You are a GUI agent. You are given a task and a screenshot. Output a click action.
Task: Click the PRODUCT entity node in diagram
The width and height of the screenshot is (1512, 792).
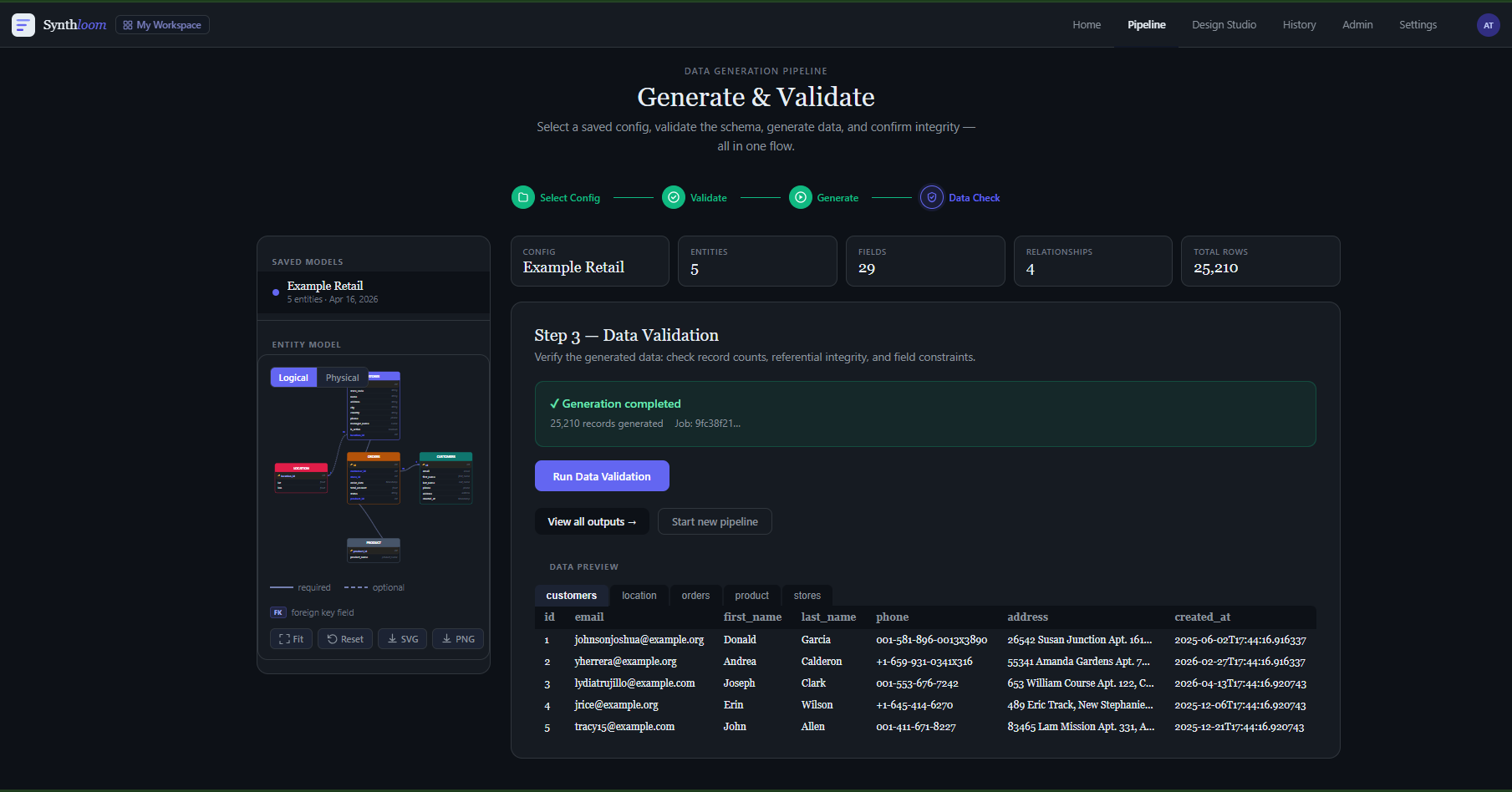374,551
